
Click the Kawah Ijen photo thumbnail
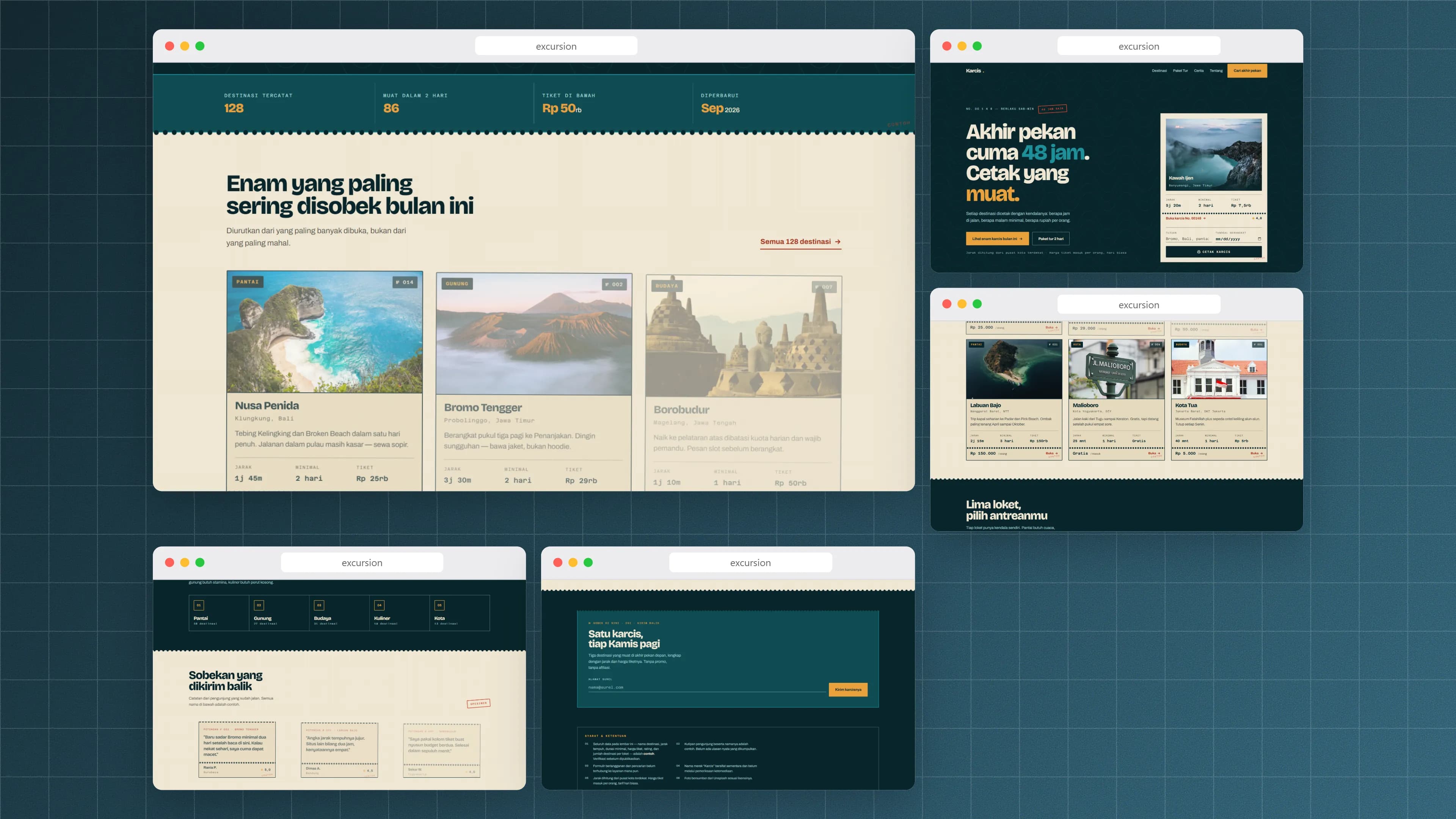click(1213, 154)
